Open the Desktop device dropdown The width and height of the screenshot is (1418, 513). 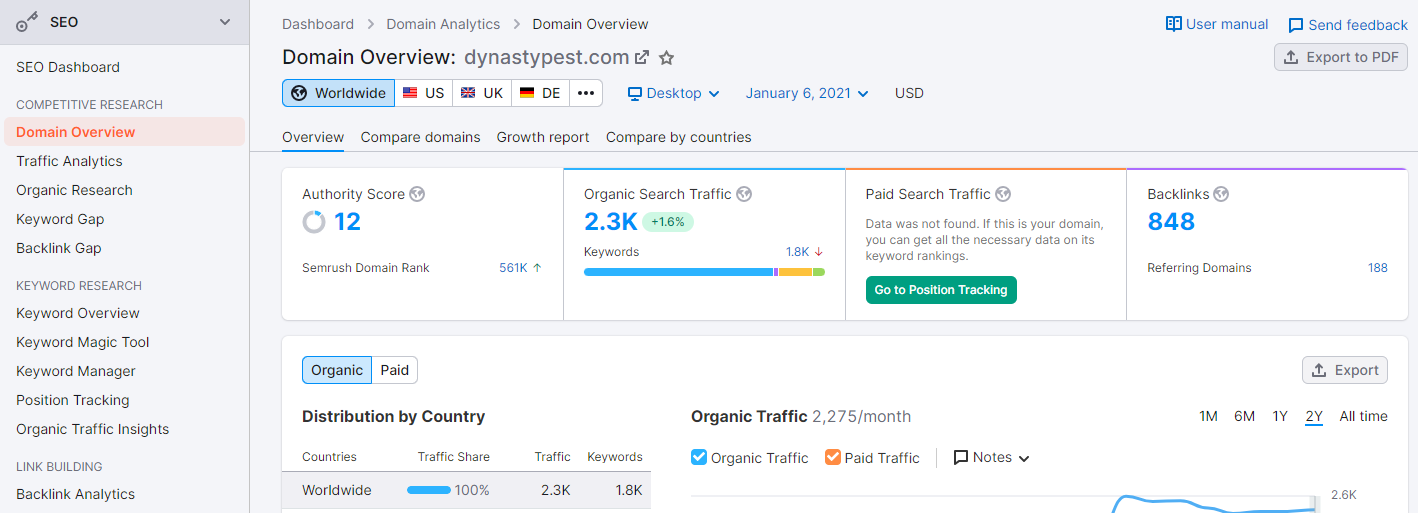point(673,93)
